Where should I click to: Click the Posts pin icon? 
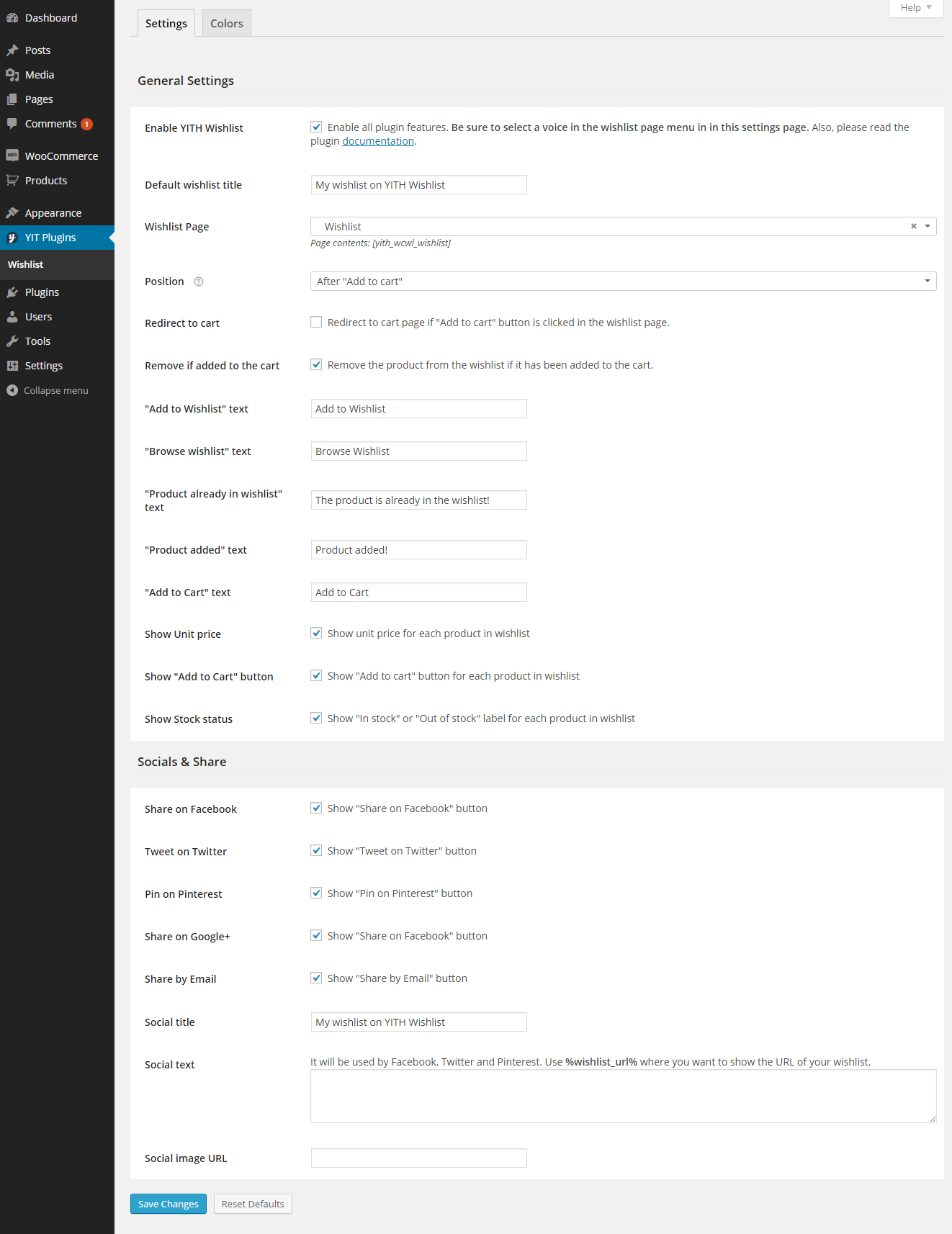pos(12,50)
